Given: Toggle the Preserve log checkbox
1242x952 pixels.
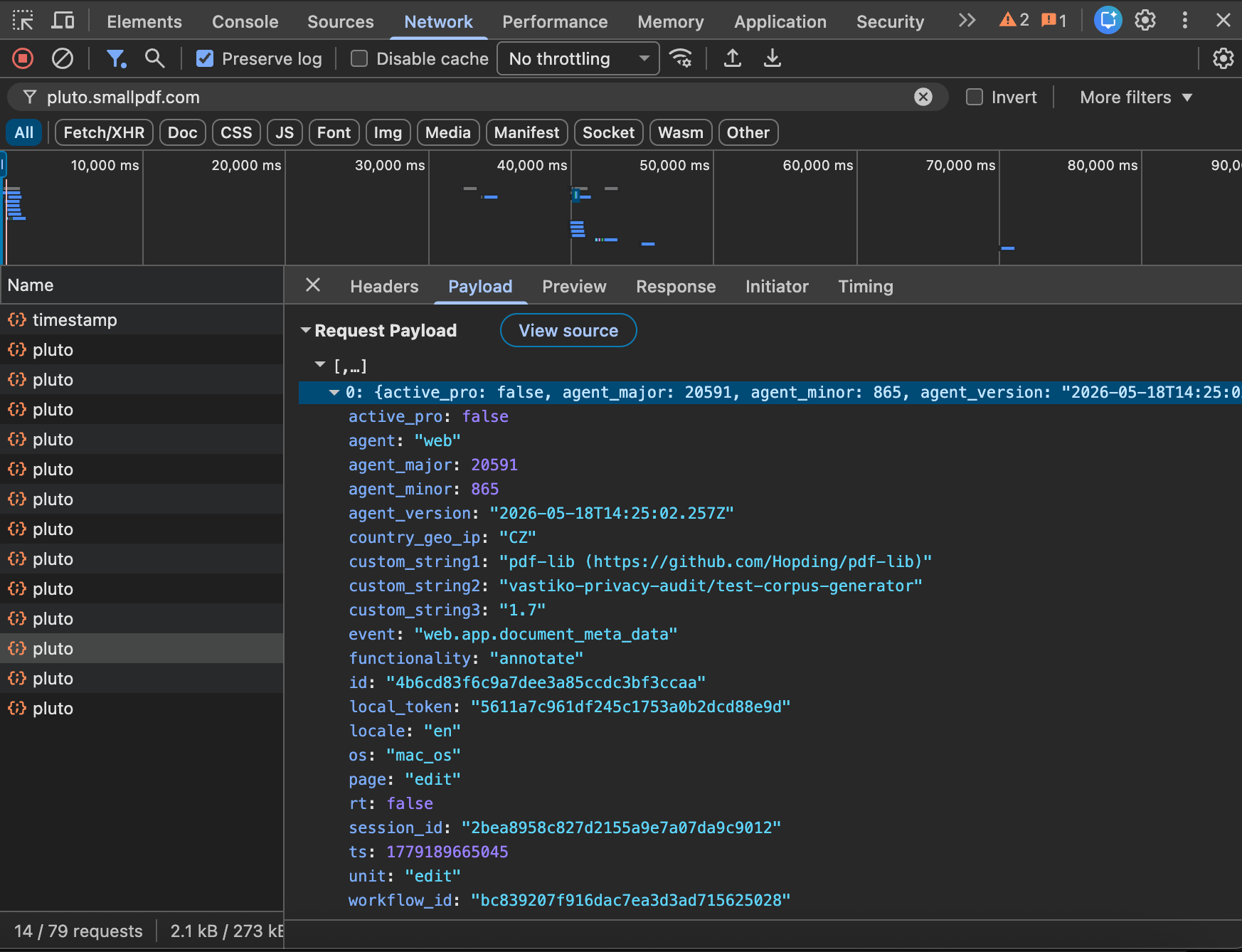Looking at the screenshot, I should (205, 58).
